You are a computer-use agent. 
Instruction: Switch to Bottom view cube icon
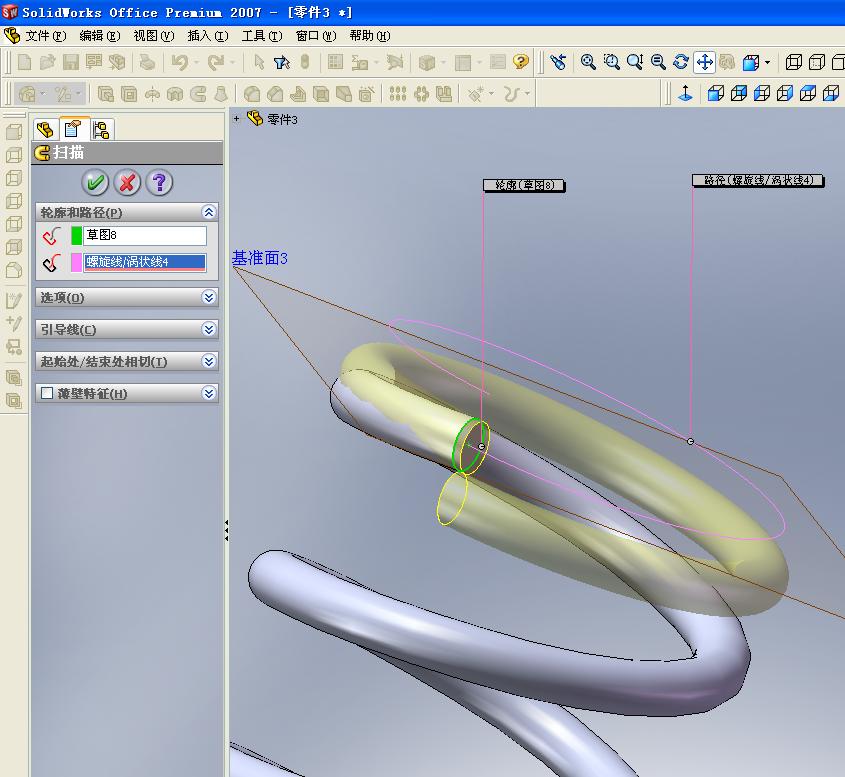(831, 94)
